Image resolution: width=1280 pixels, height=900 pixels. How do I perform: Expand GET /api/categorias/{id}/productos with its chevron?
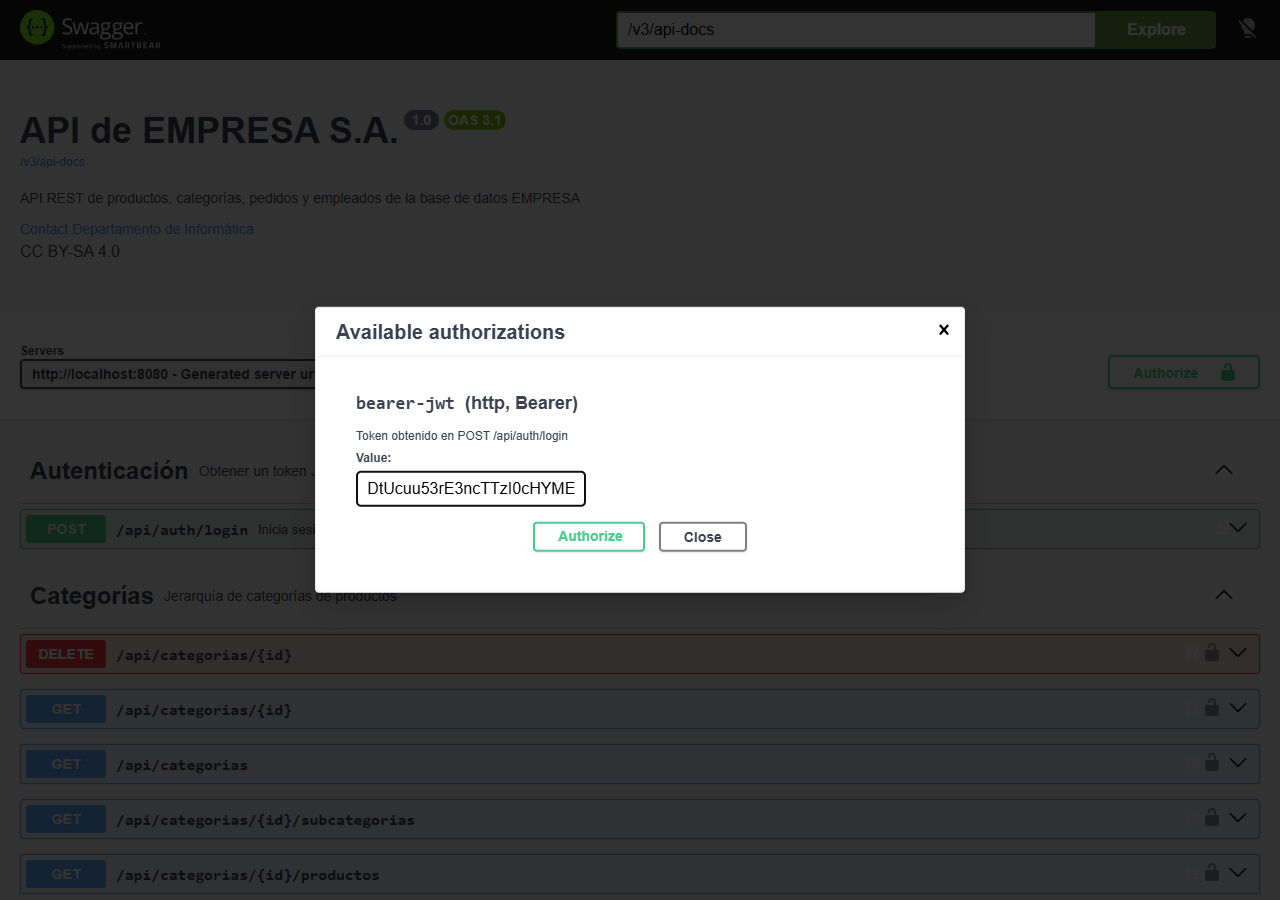pyautogui.click(x=1238, y=873)
